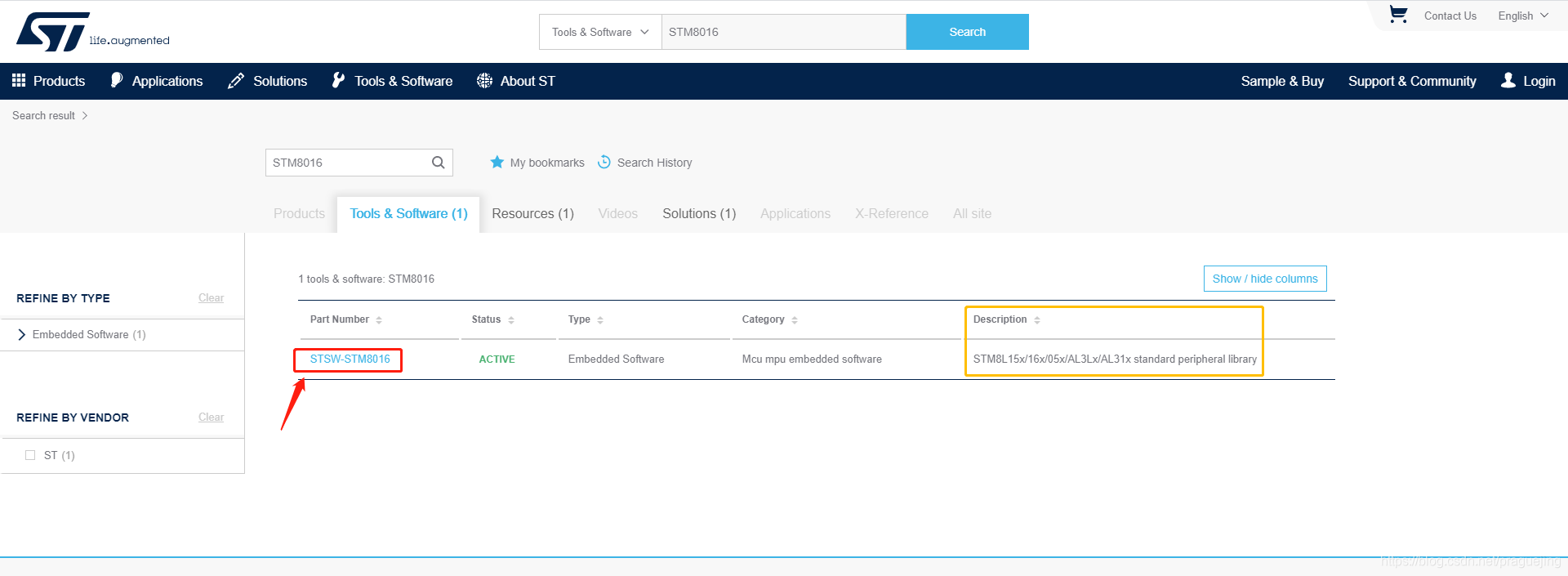Click the Search History clock icon
This screenshot has width=1568, height=576.
[604, 162]
